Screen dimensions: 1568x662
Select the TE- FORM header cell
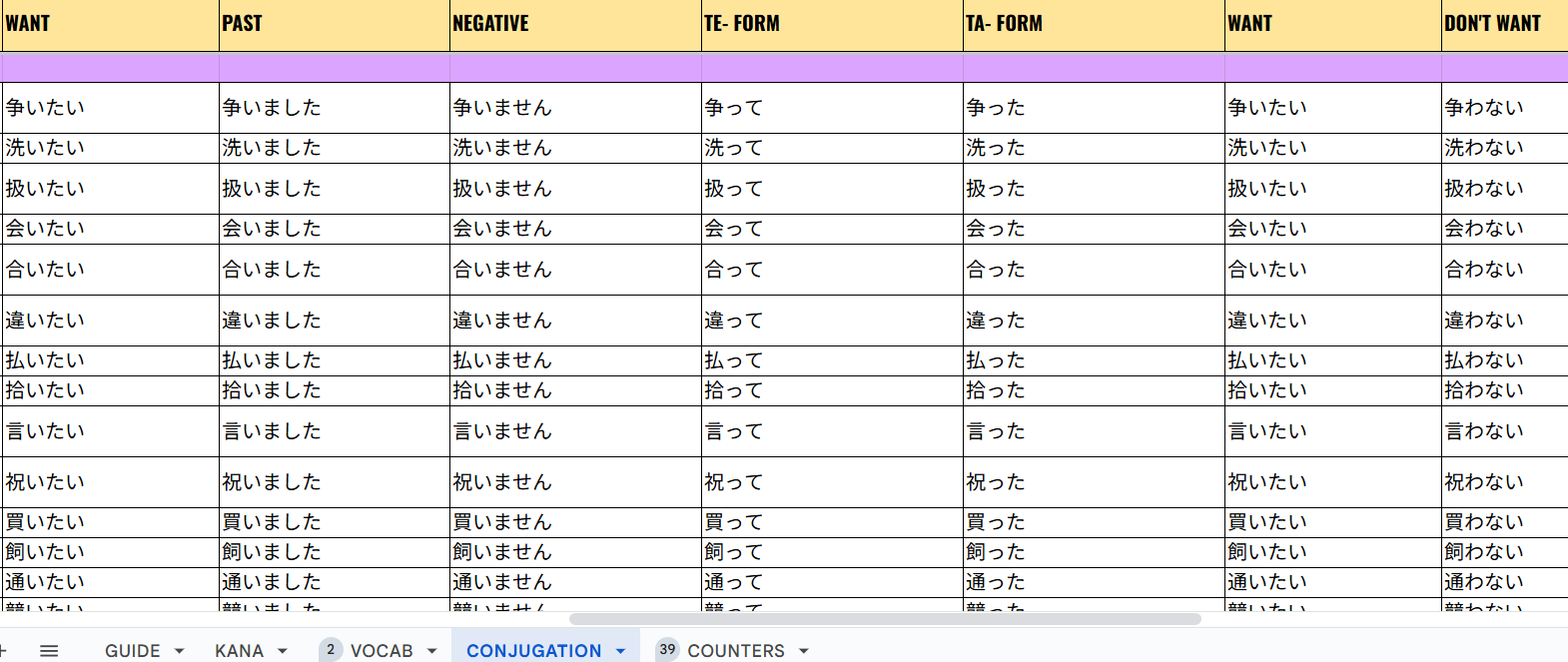pos(831,24)
